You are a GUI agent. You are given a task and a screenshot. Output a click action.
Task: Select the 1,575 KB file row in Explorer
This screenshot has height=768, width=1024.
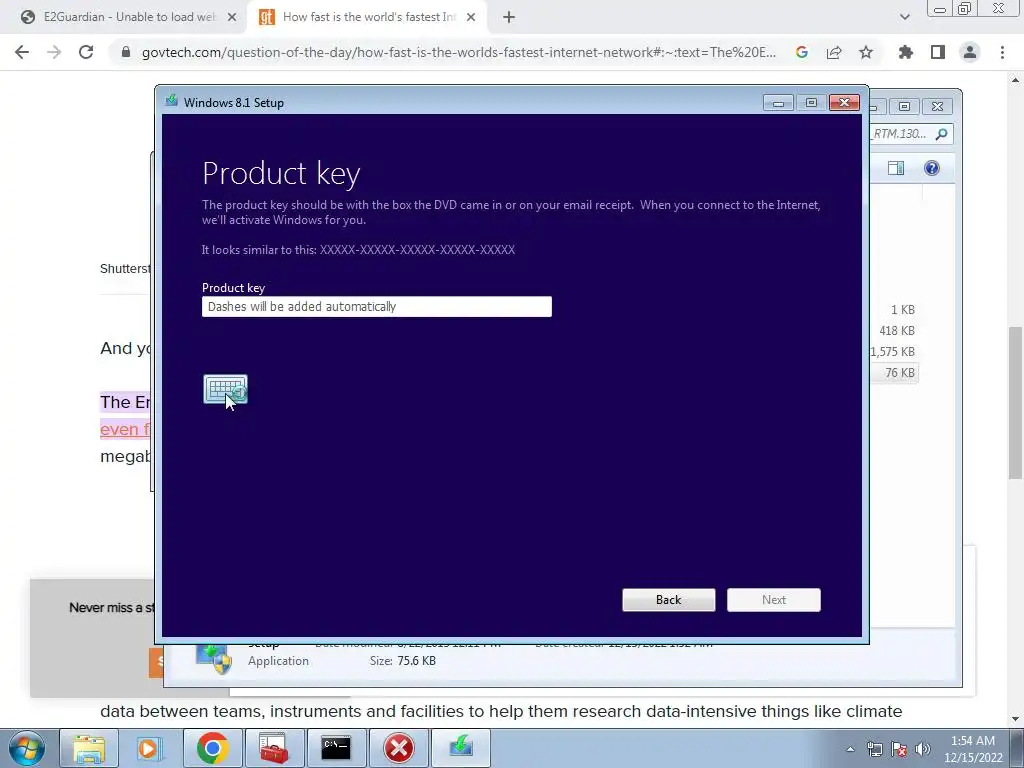click(x=893, y=351)
